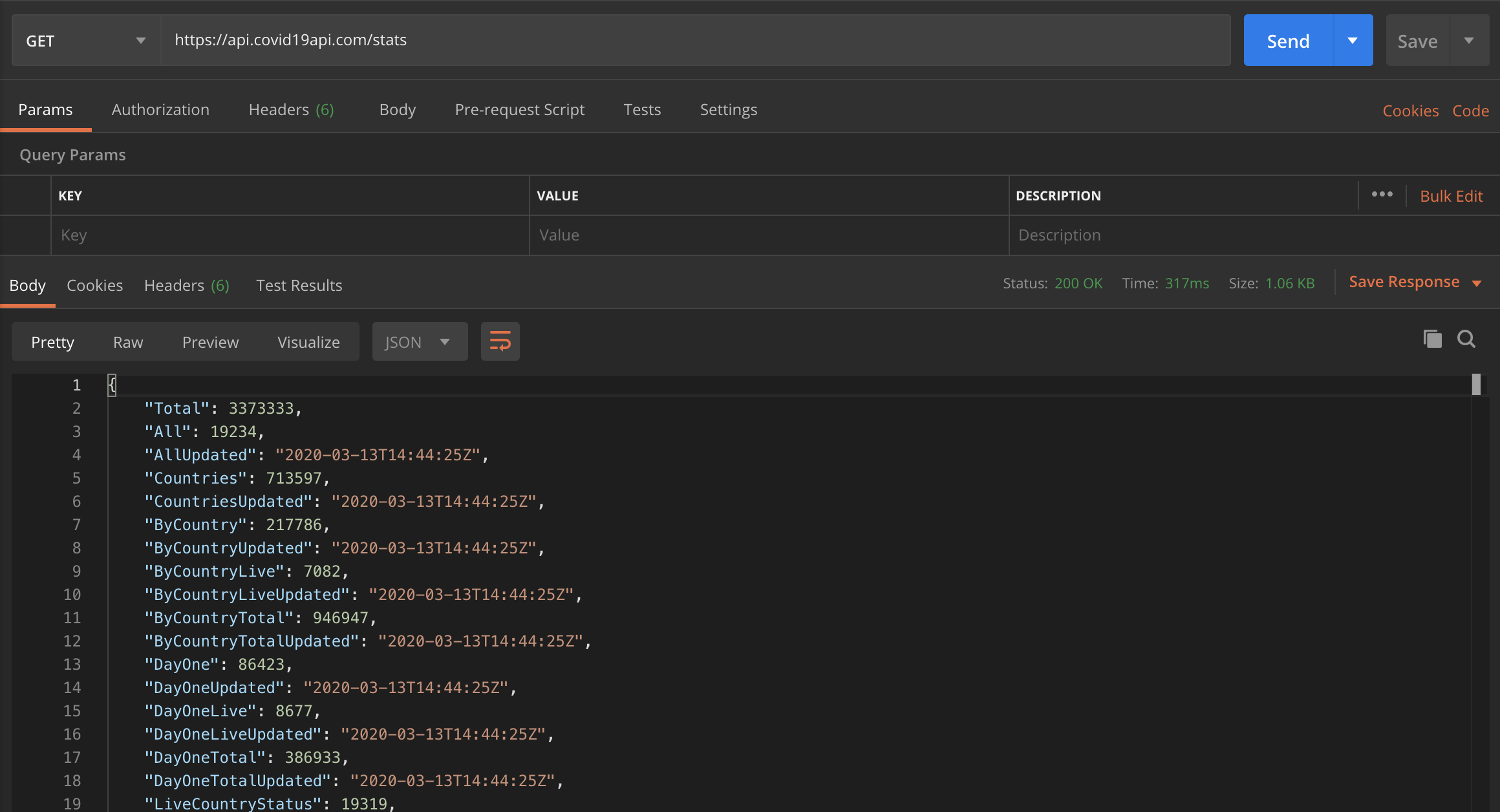
Task: Switch to the Authorization tab
Action: point(160,109)
